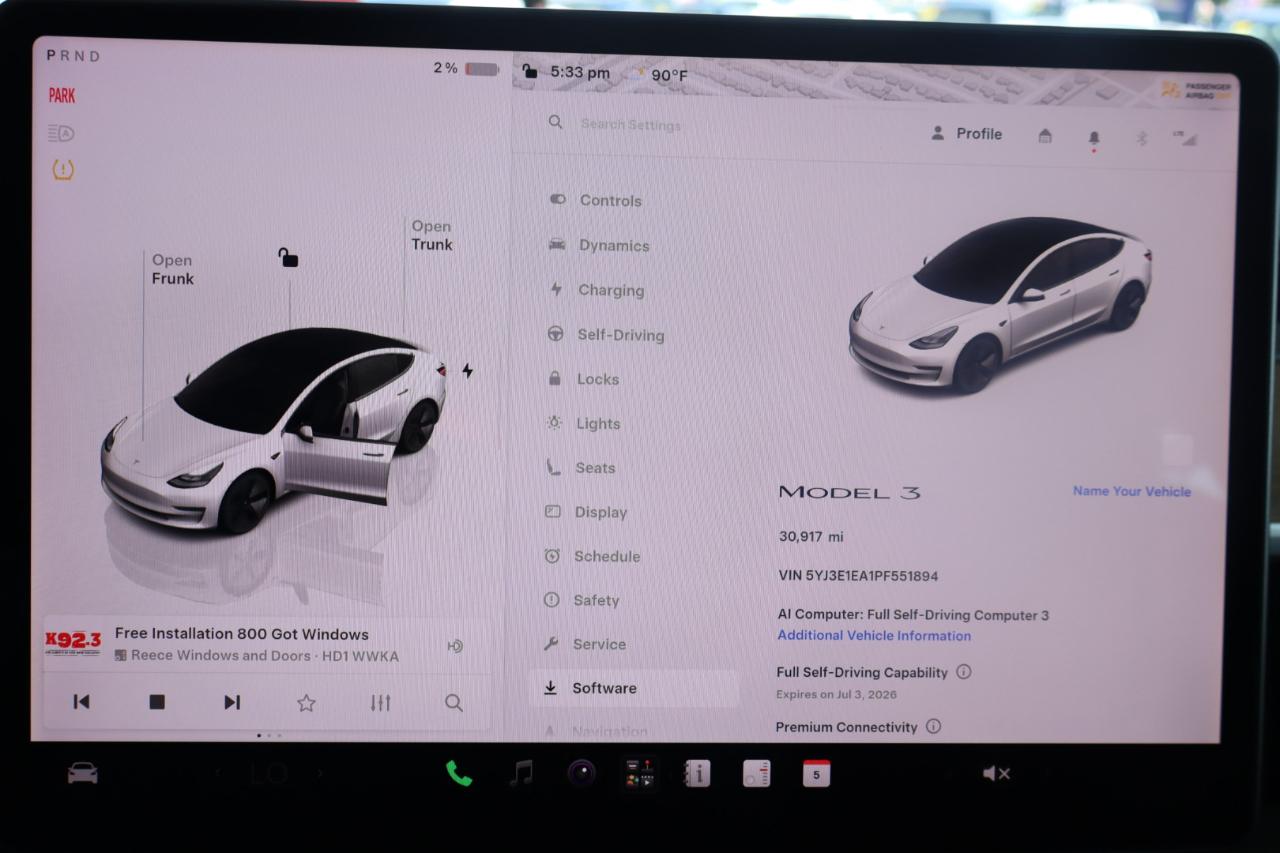Tap the audio source icon in media player

[455, 646]
